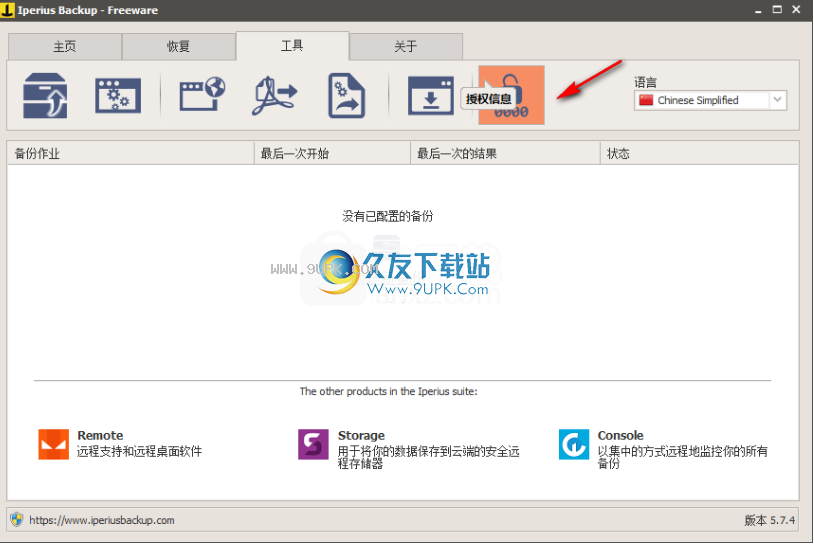This screenshot has height=544, width=814.
Task: Click the 最后一次的结果 column header
Action: point(505,153)
